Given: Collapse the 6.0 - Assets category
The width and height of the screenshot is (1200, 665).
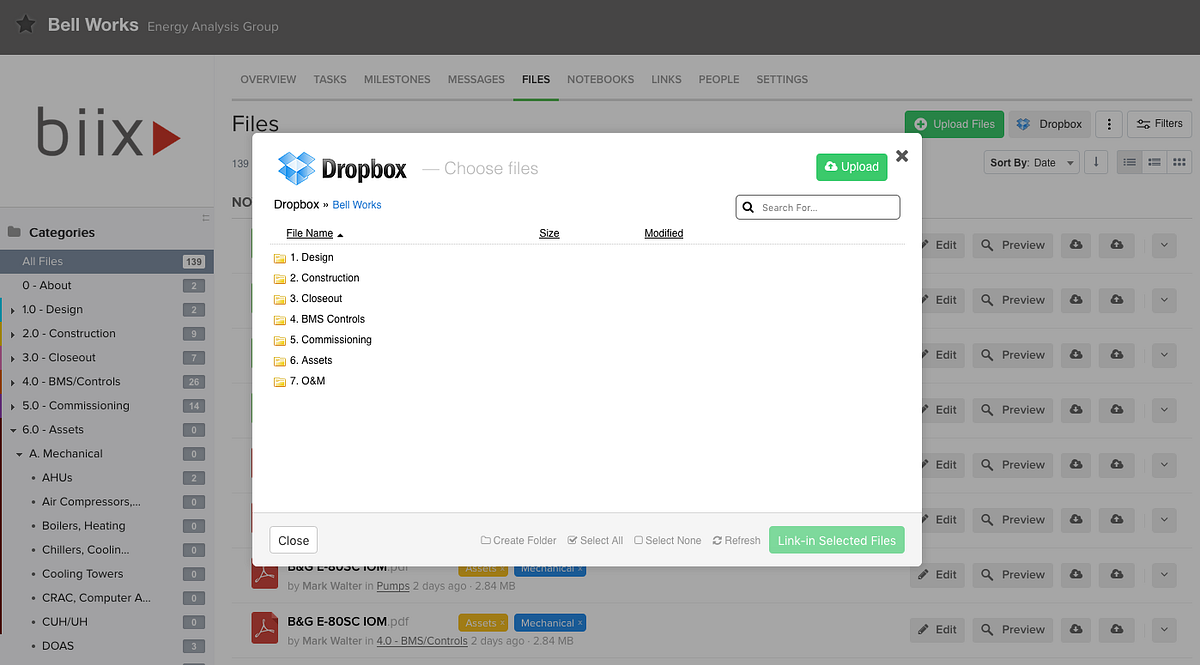Looking at the screenshot, I should [12, 430].
